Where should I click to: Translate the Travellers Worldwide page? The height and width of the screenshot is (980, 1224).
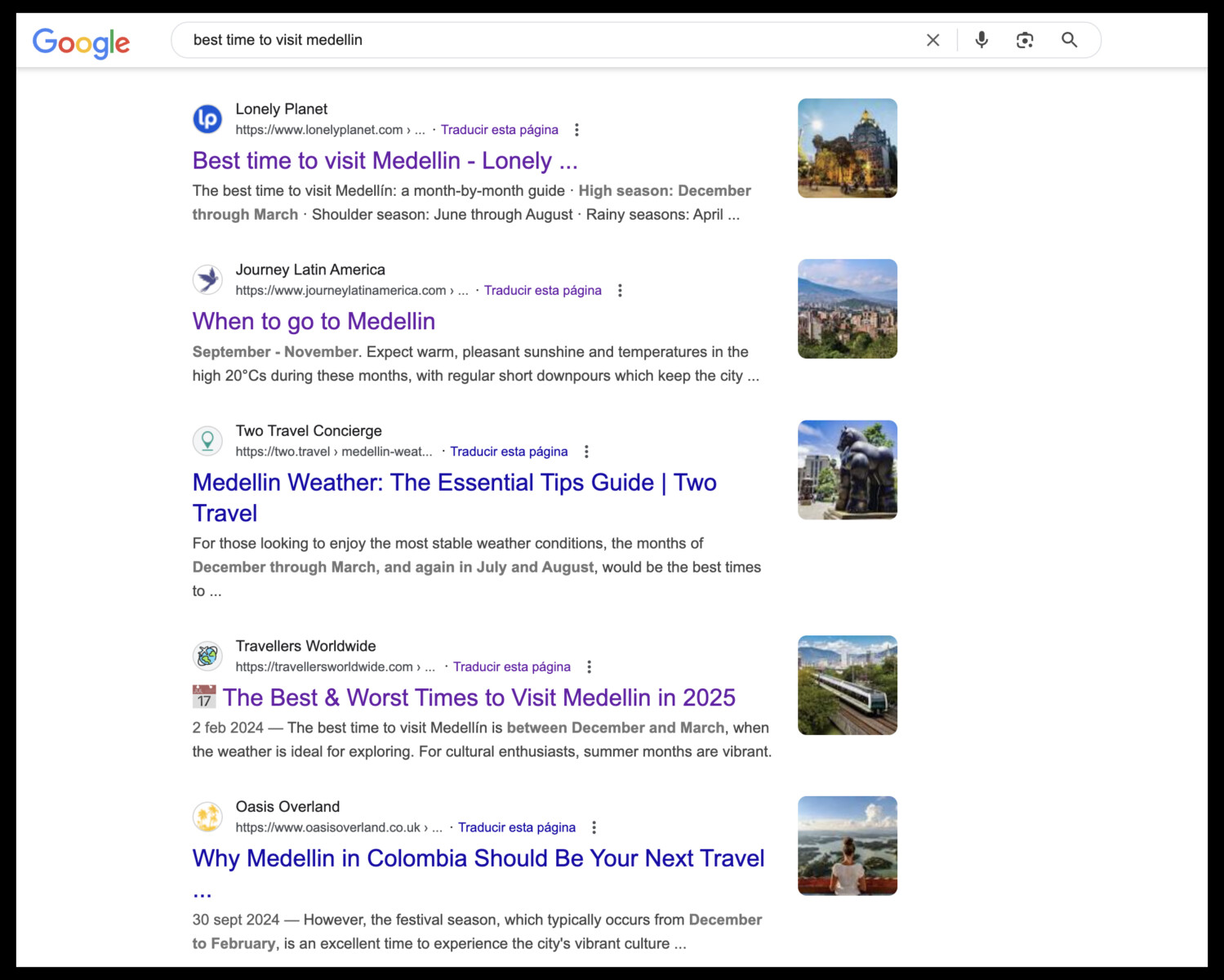point(512,667)
